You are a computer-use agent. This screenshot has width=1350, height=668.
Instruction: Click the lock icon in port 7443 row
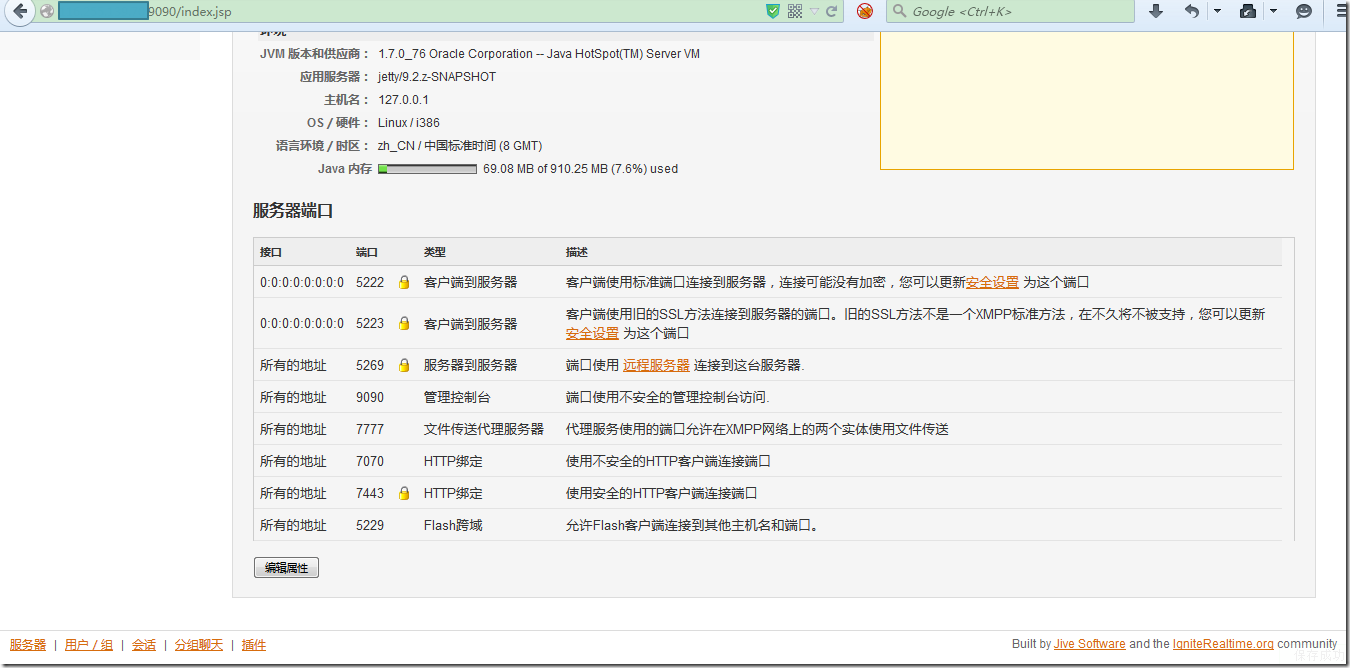(x=404, y=493)
